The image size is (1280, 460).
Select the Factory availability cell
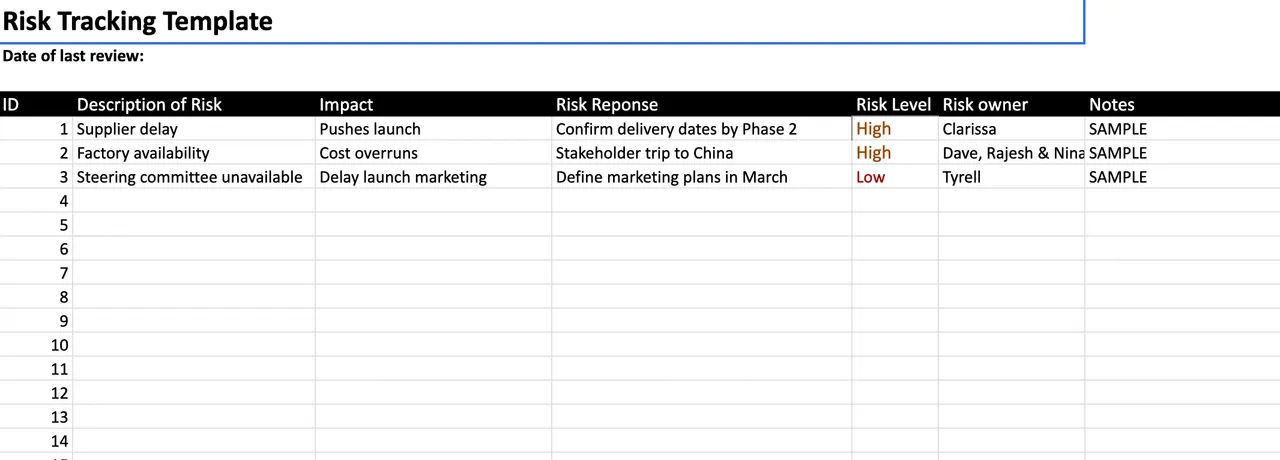point(194,153)
